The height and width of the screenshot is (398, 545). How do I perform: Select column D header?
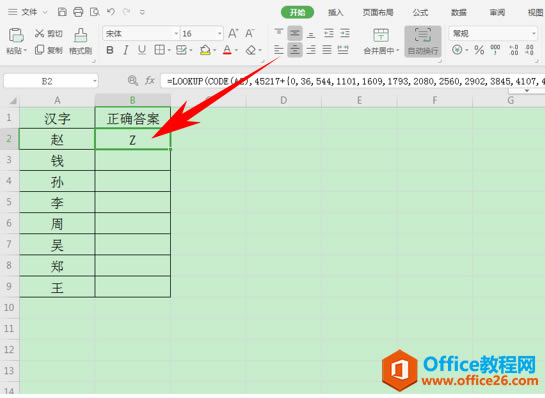click(x=284, y=100)
